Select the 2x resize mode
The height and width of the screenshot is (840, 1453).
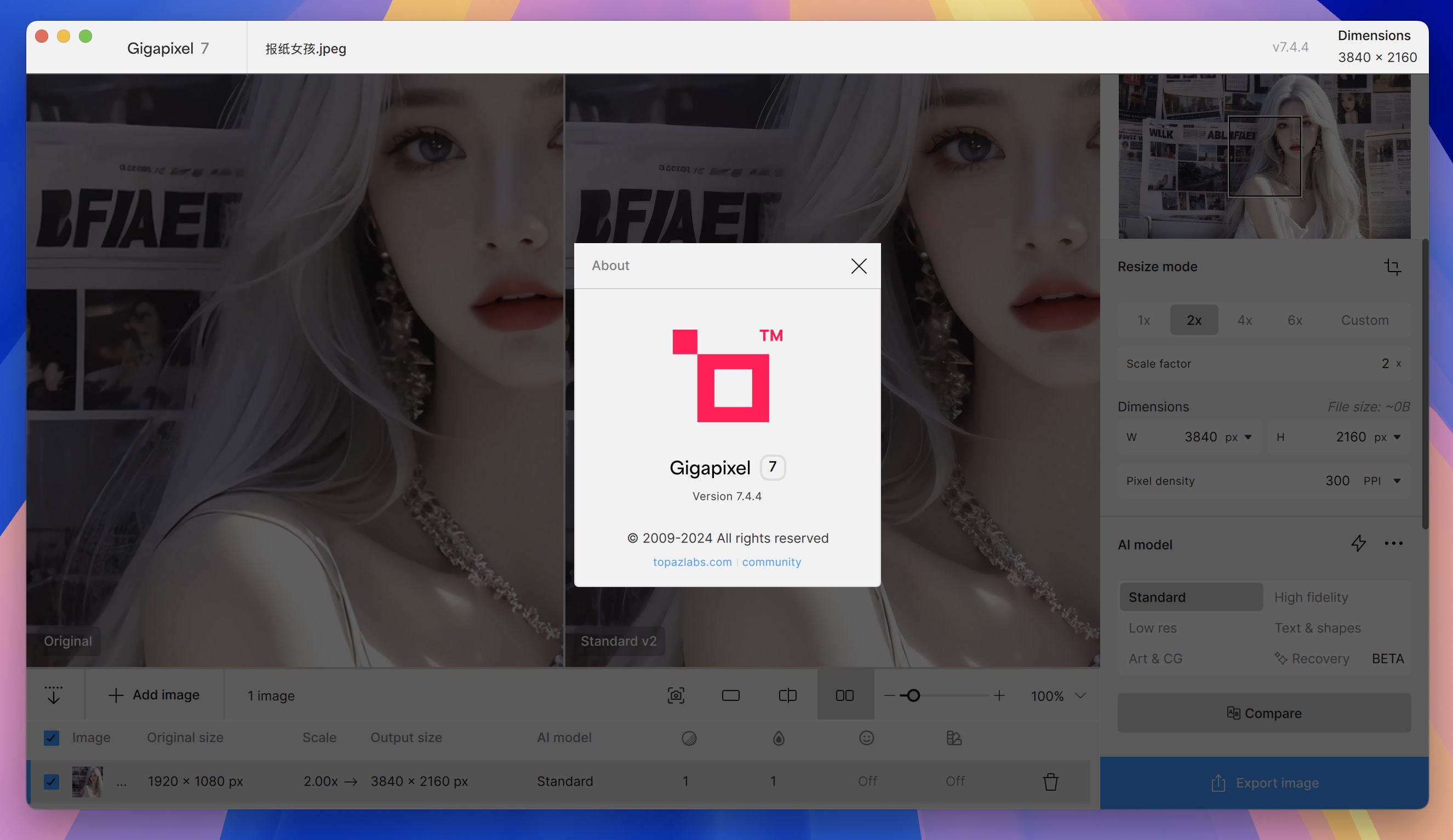pos(1194,320)
